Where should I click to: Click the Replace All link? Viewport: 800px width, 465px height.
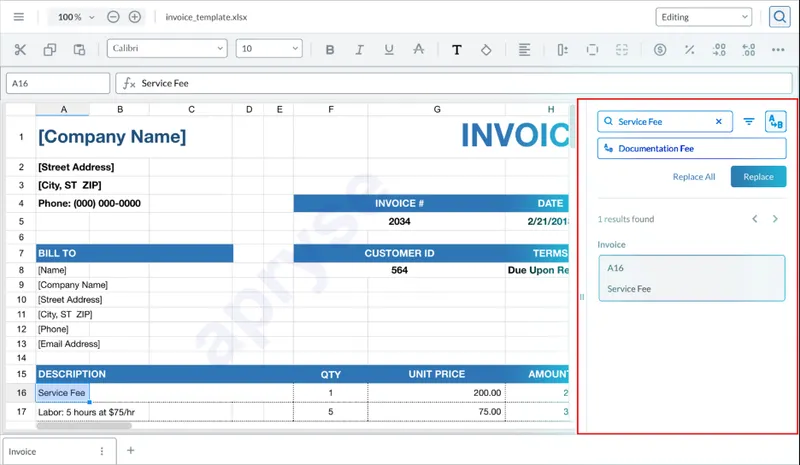tap(694, 177)
